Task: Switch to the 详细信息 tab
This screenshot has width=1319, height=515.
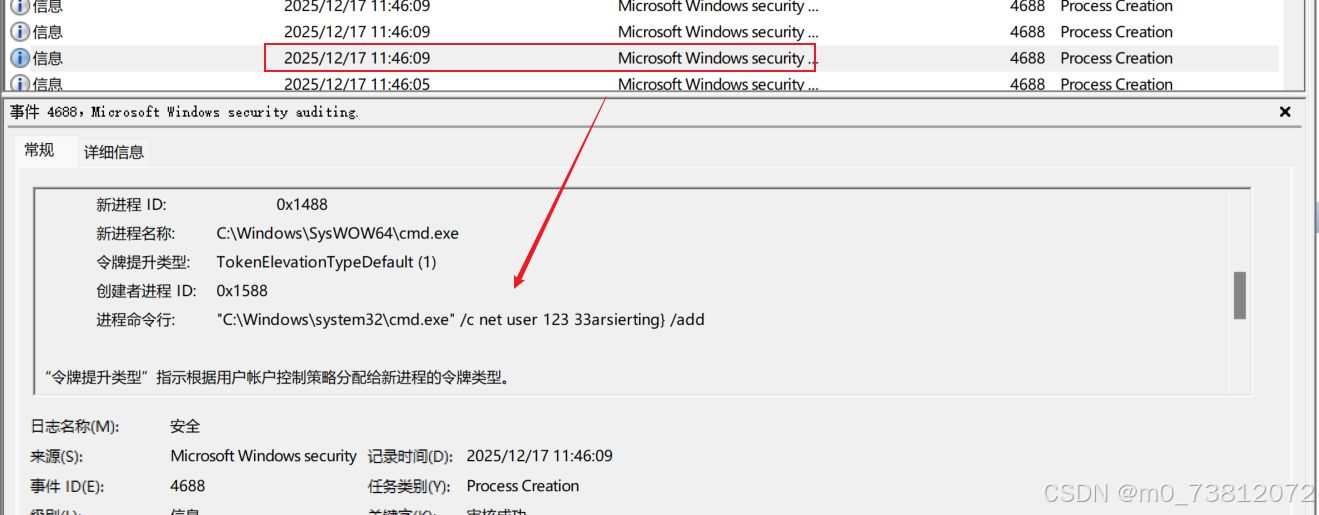Action: pos(113,152)
